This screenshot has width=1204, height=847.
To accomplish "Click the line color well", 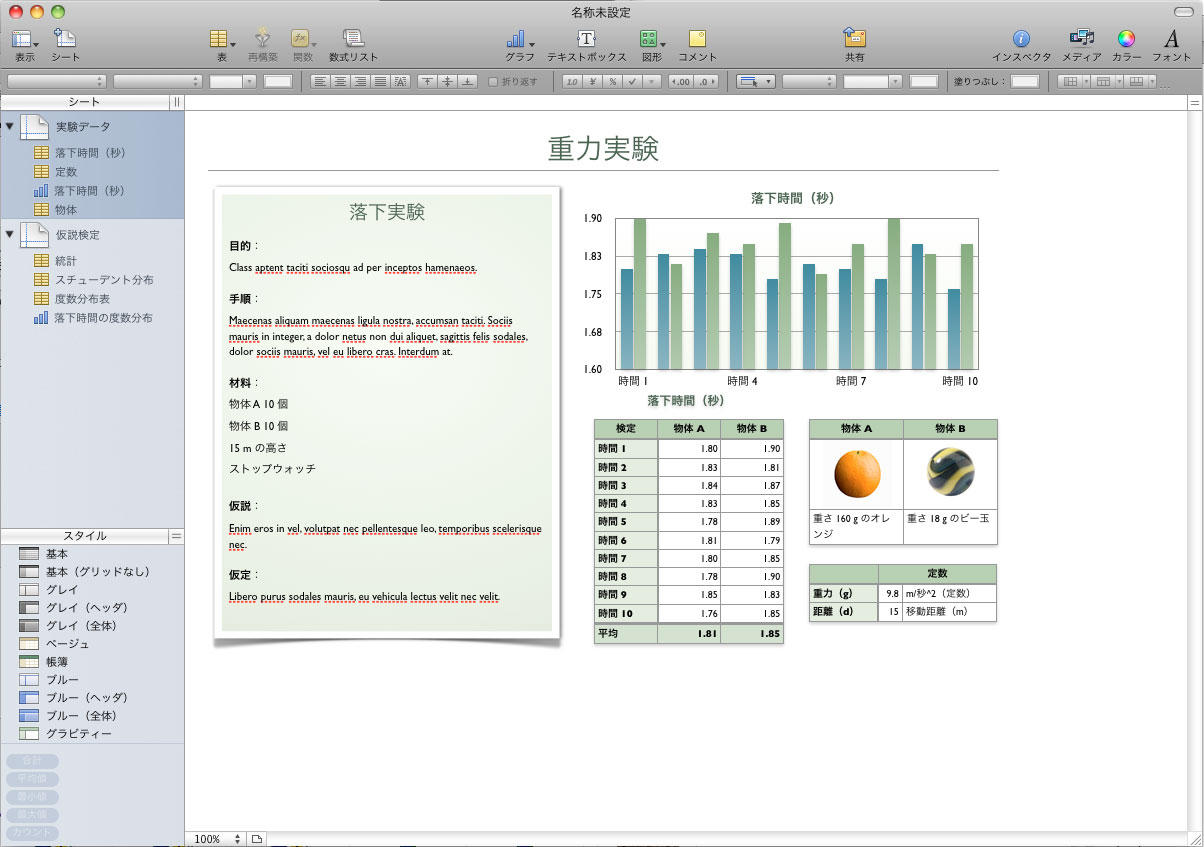I will [x=923, y=81].
